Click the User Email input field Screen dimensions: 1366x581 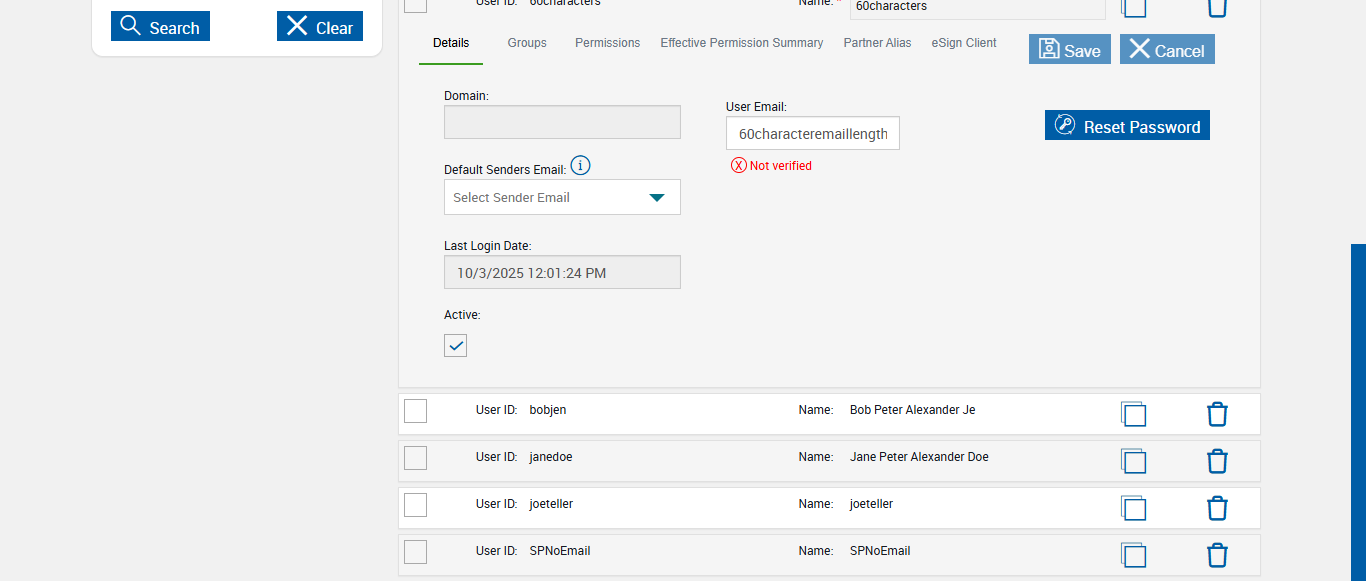pos(812,134)
